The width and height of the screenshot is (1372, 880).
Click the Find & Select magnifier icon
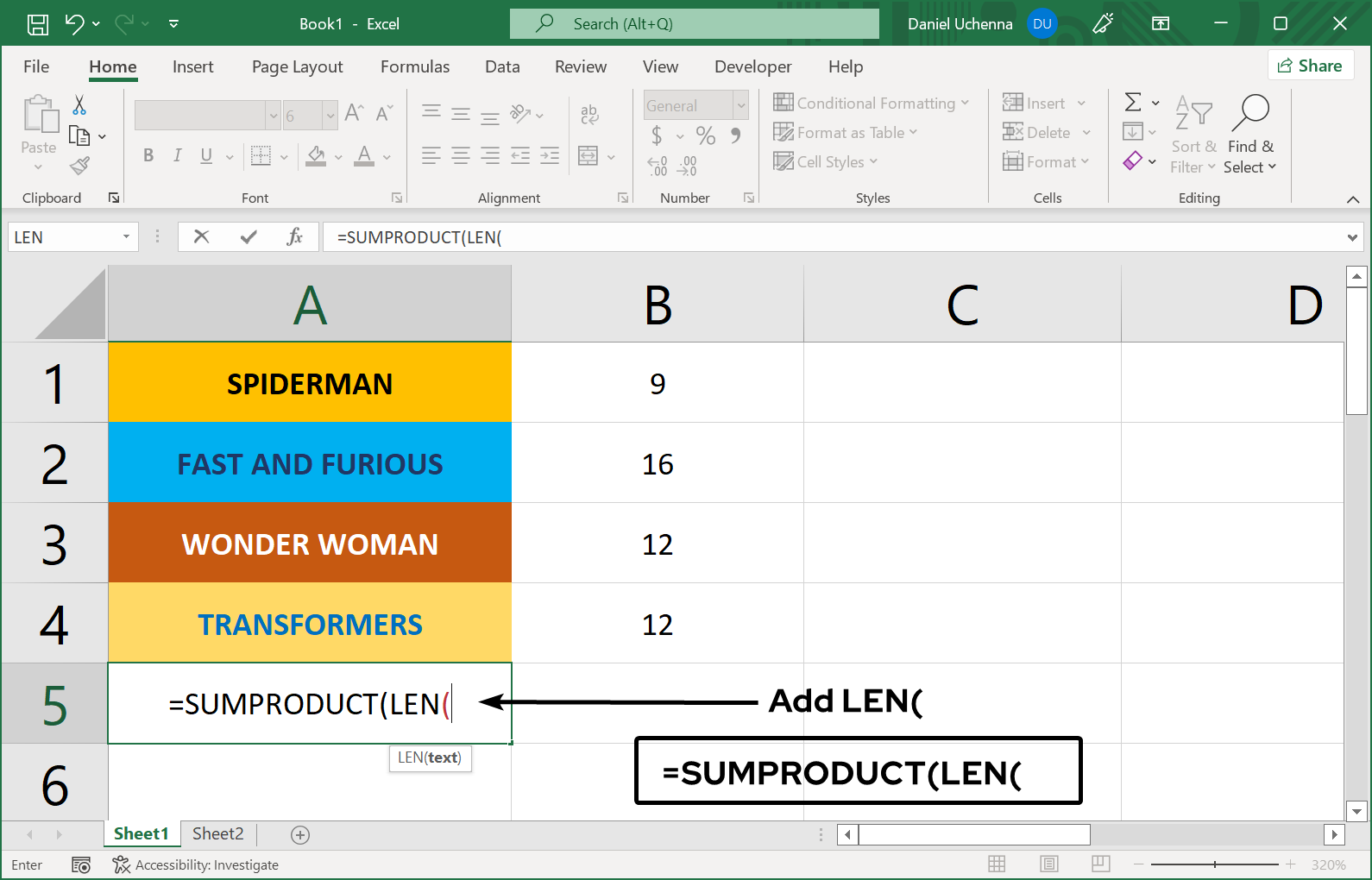tap(1250, 112)
